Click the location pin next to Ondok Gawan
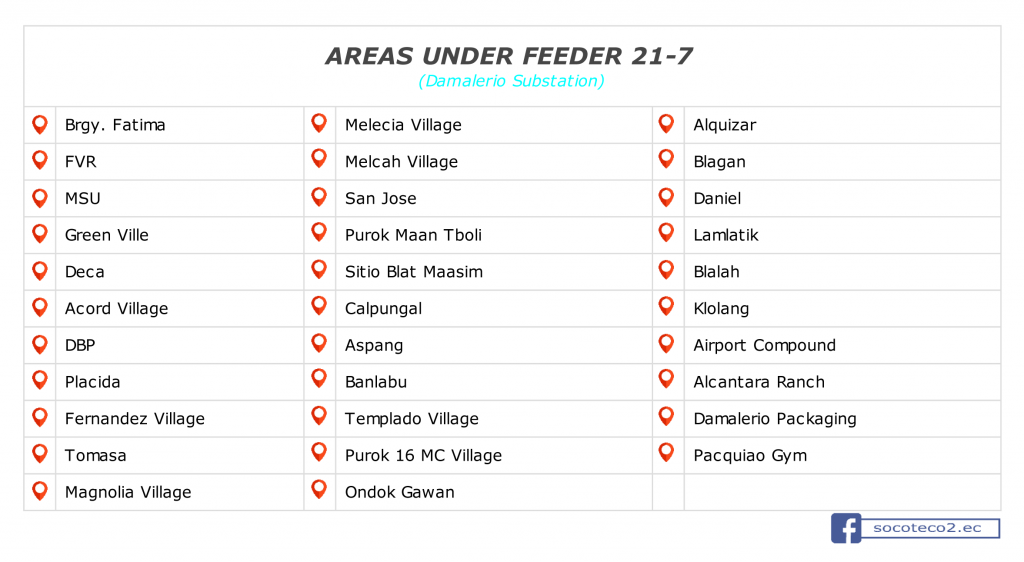 pyautogui.click(x=319, y=490)
